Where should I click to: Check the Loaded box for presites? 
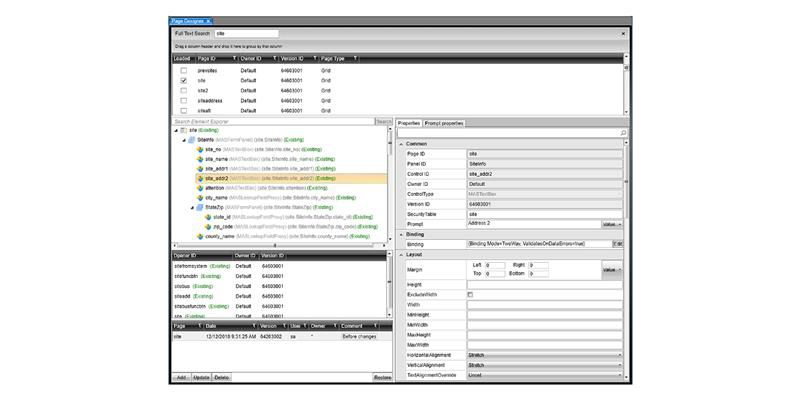point(183,71)
